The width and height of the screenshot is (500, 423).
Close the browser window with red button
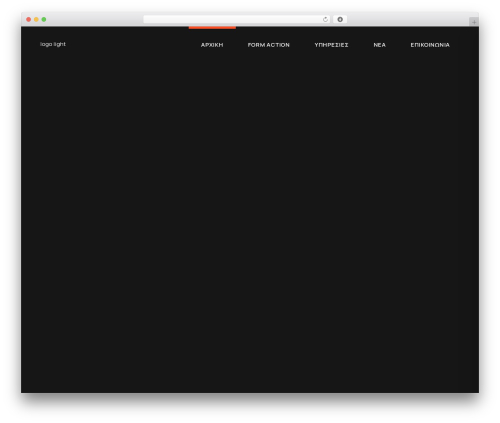29,19
